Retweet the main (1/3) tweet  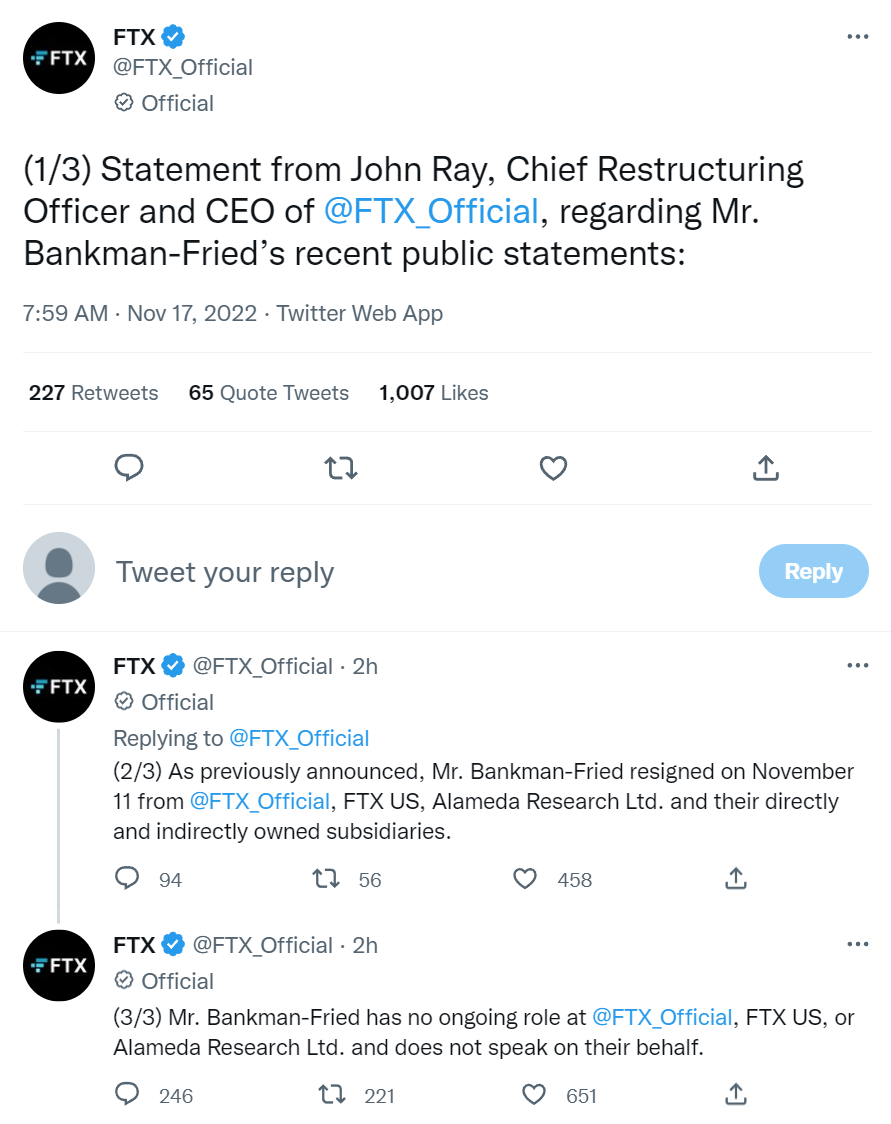point(340,468)
